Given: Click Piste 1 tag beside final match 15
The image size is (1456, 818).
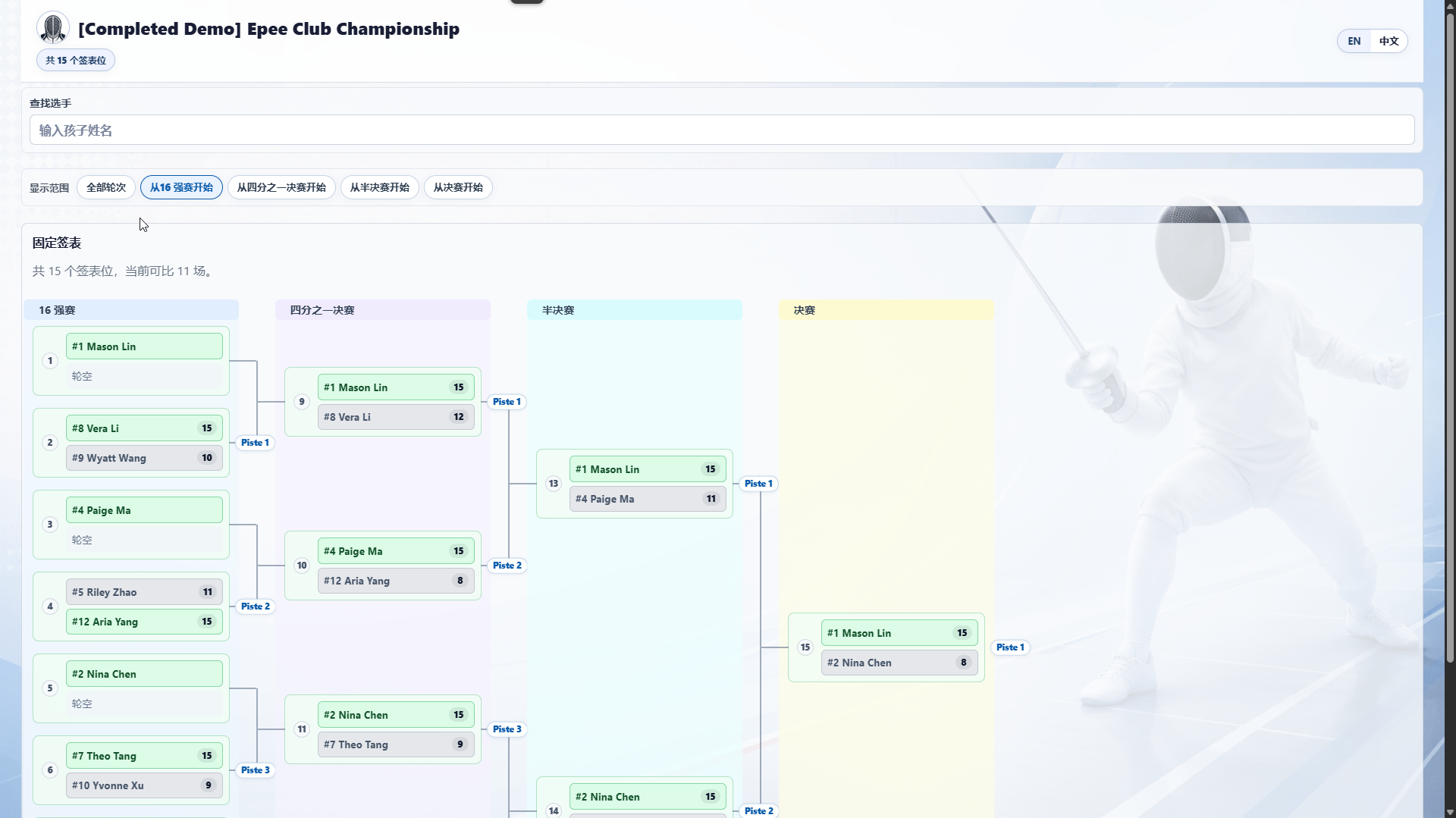Looking at the screenshot, I should click(x=1010, y=647).
